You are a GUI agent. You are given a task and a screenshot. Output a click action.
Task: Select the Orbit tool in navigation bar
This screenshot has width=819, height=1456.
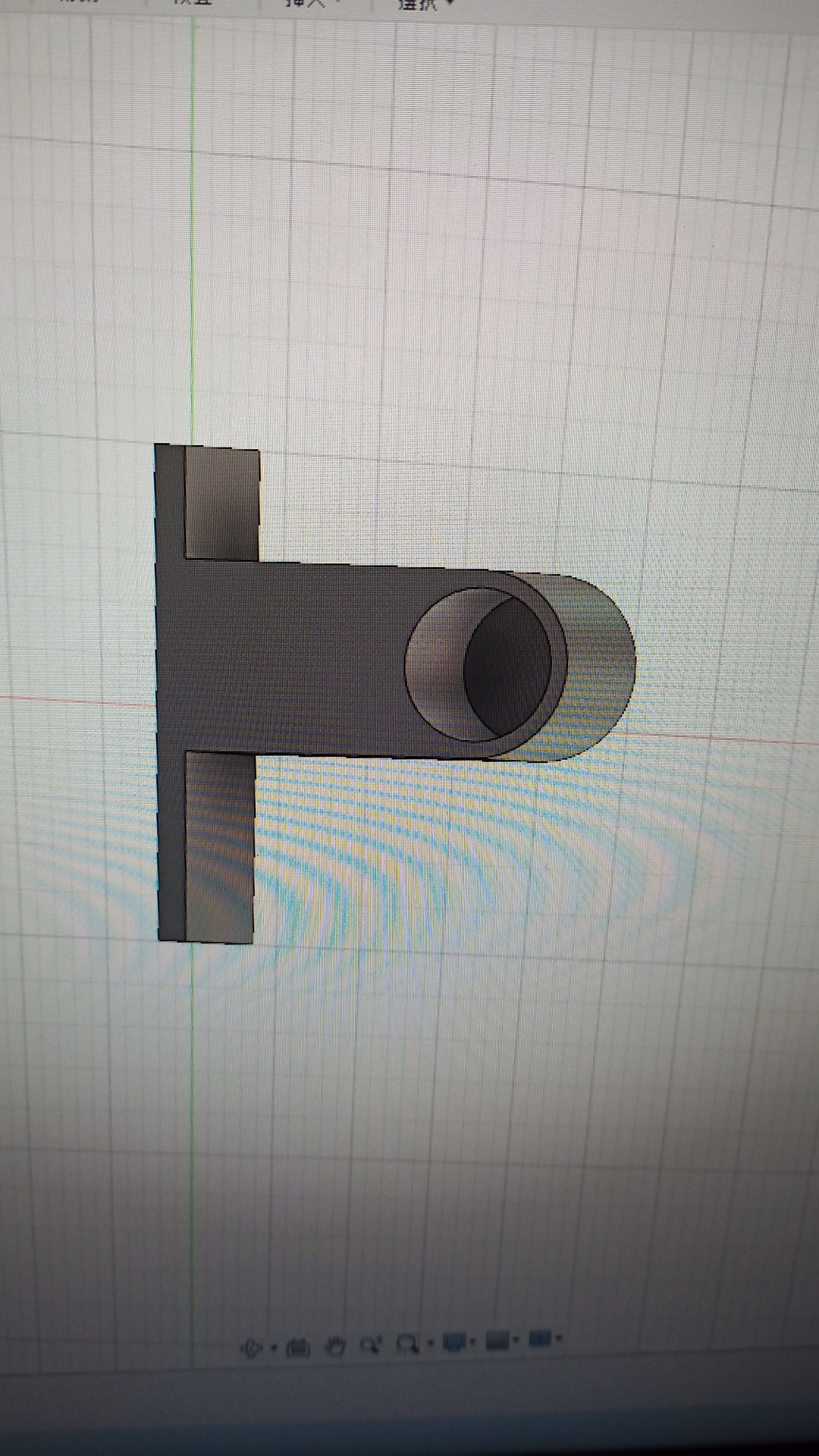251,1348
